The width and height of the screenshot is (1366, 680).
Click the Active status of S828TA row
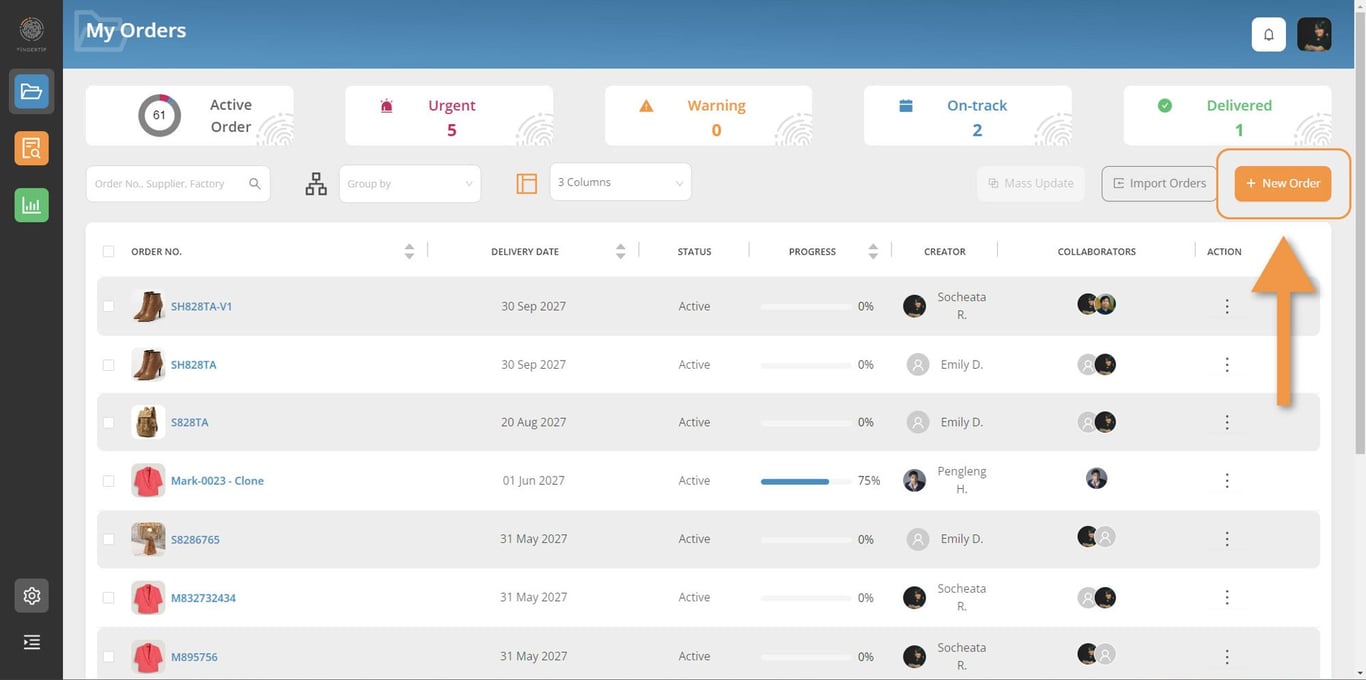(x=694, y=423)
